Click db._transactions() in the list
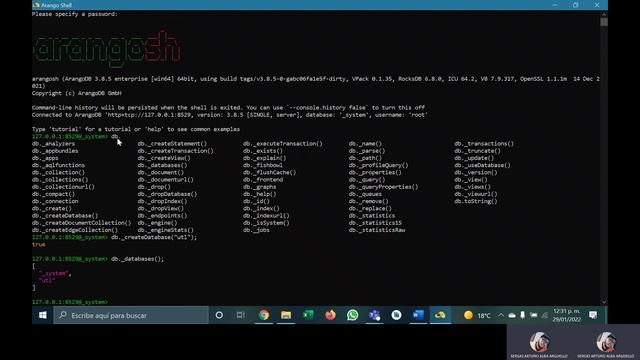Viewport: 640px width, 360px height. 484,144
